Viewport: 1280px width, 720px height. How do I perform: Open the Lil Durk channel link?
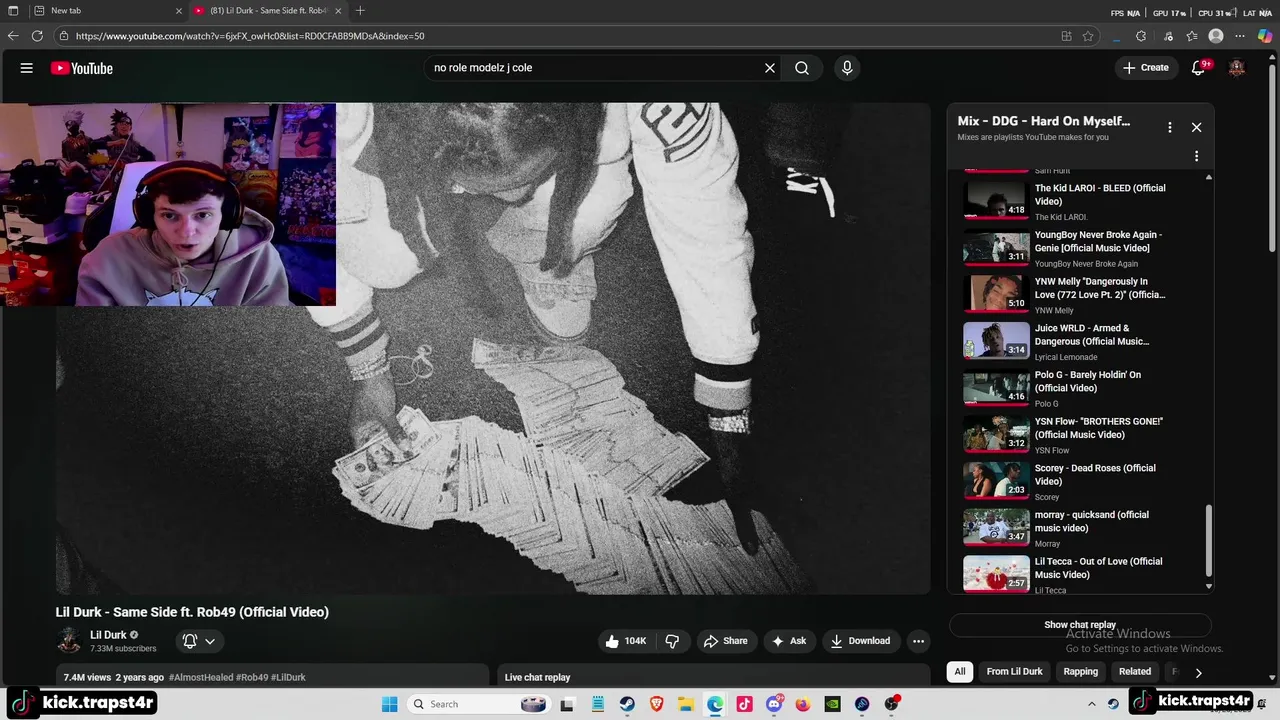tap(108, 635)
